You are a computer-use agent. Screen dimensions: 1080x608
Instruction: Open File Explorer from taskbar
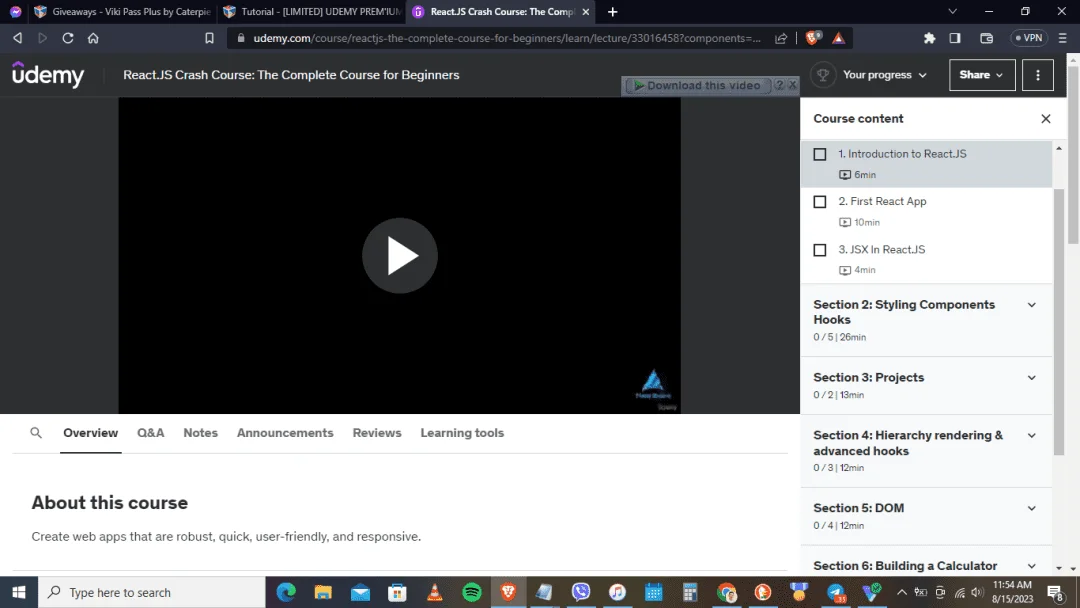[323, 592]
